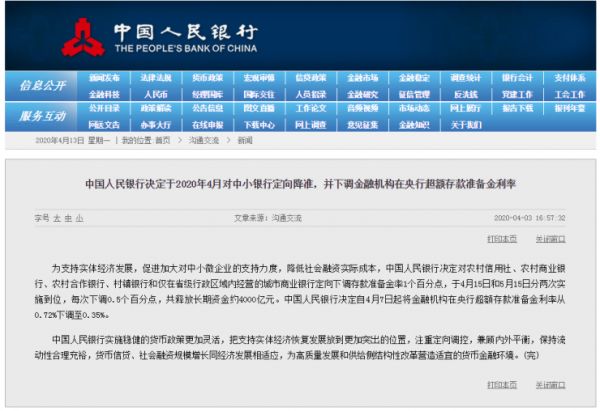
Task: Open the 征信管理 section
Action: (x=414, y=95)
